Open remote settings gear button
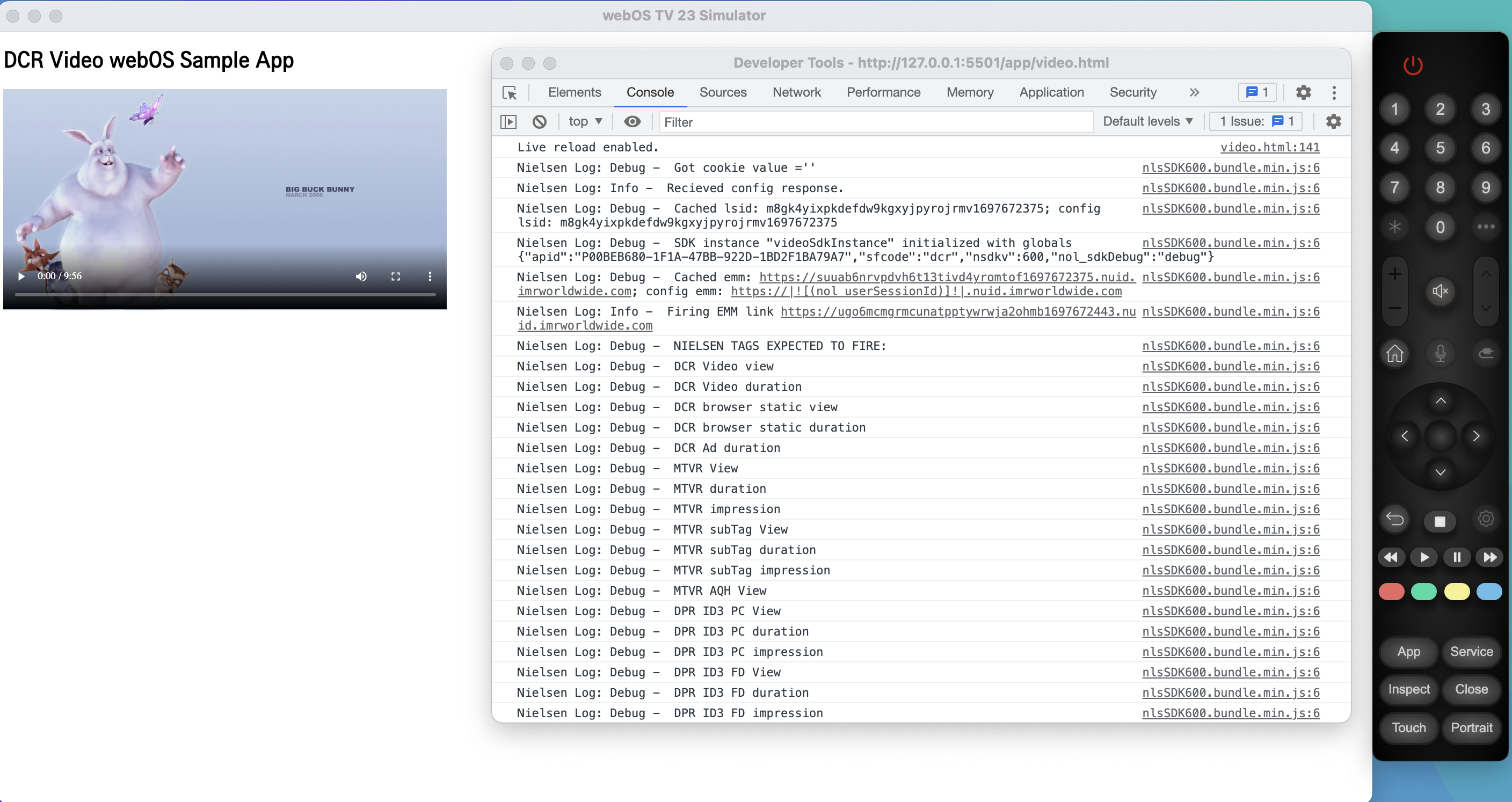Viewport: 1512px width, 802px height. pyautogui.click(x=1486, y=519)
